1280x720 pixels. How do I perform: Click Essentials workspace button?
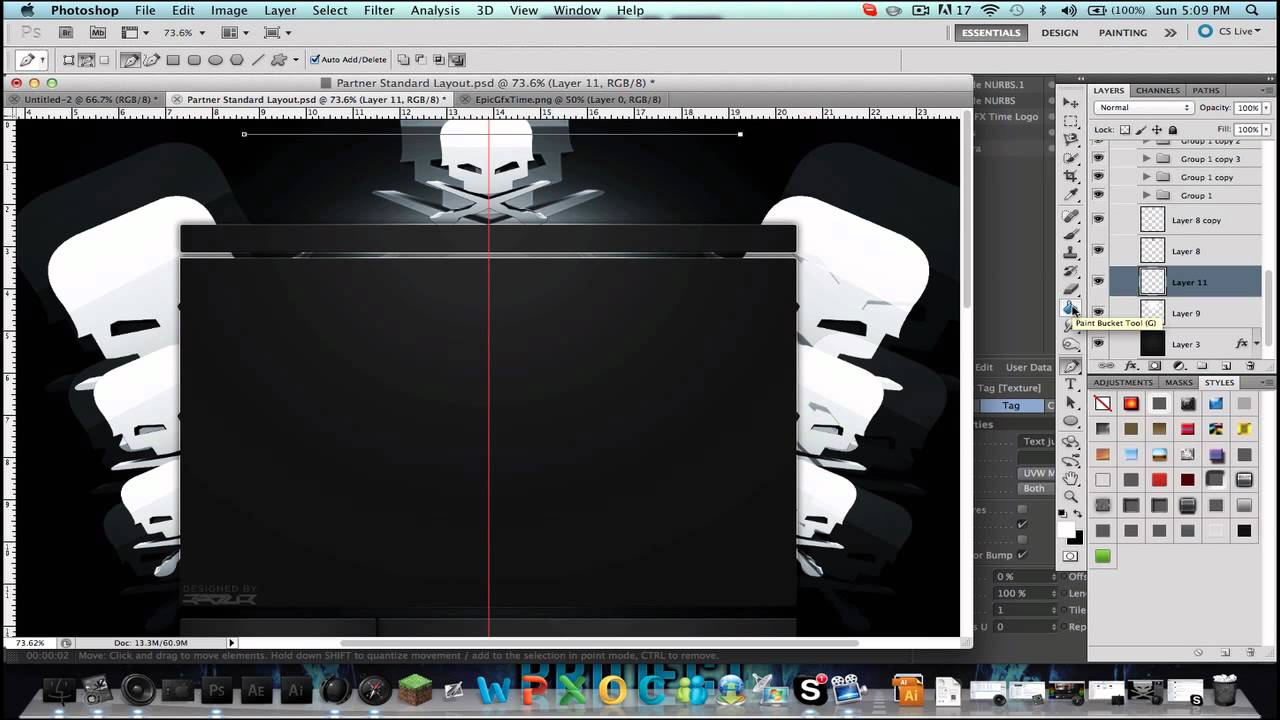pyautogui.click(x=991, y=32)
